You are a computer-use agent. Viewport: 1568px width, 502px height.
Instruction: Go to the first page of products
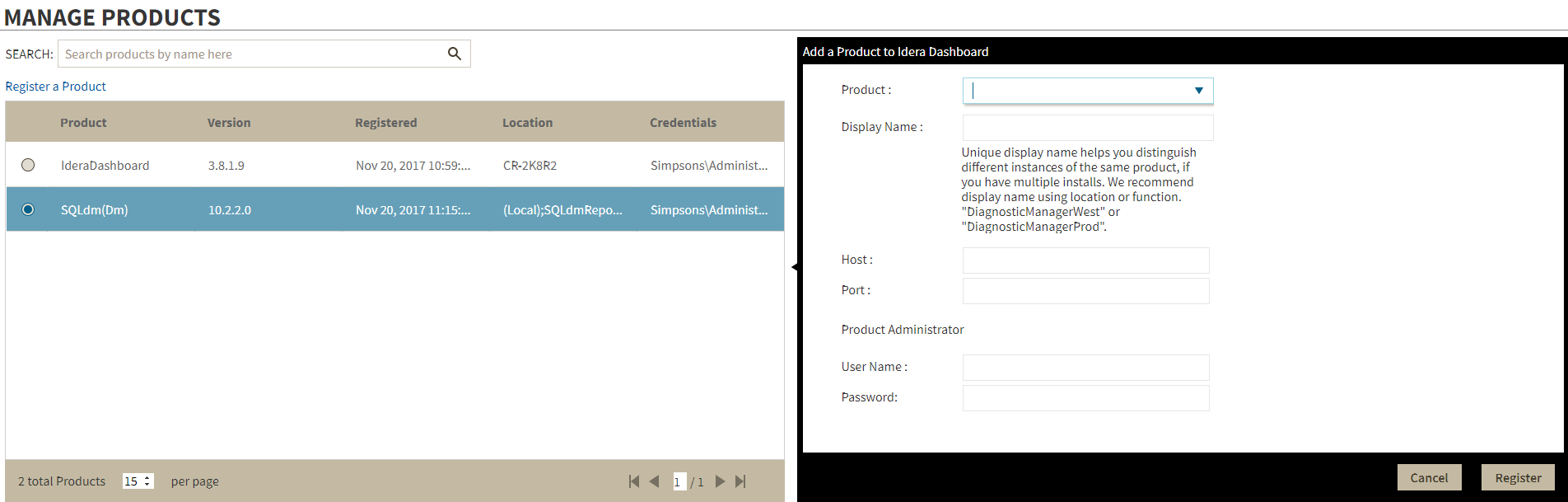(x=633, y=481)
